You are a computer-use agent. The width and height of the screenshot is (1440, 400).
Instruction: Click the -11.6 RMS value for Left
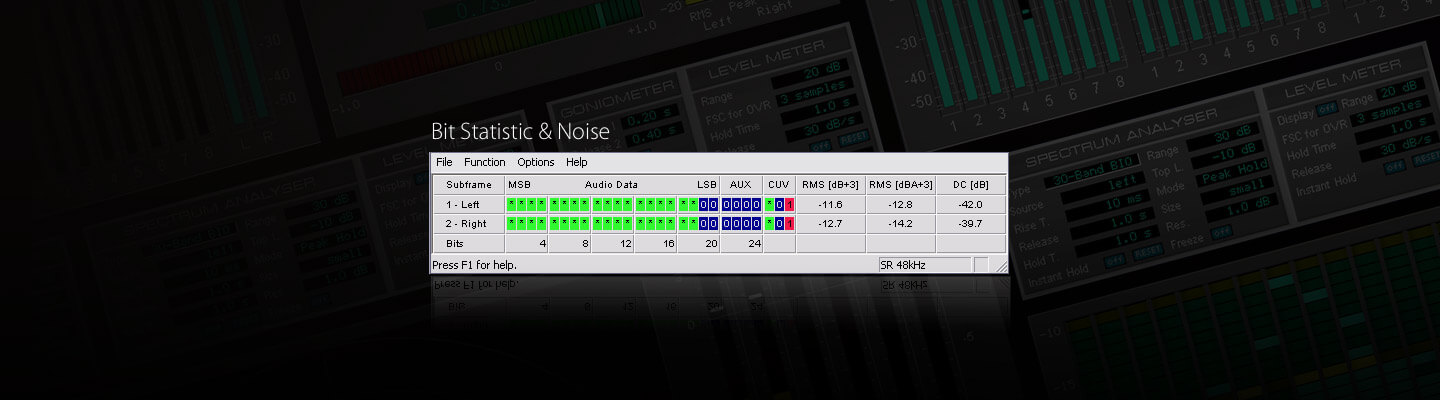830,205
